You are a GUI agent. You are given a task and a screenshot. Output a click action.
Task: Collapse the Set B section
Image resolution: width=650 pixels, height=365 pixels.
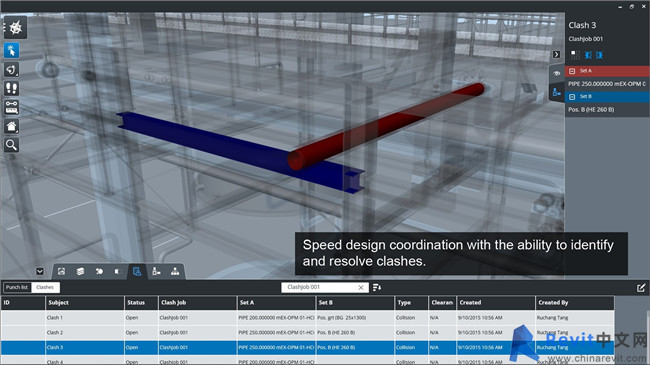(572, 97)
